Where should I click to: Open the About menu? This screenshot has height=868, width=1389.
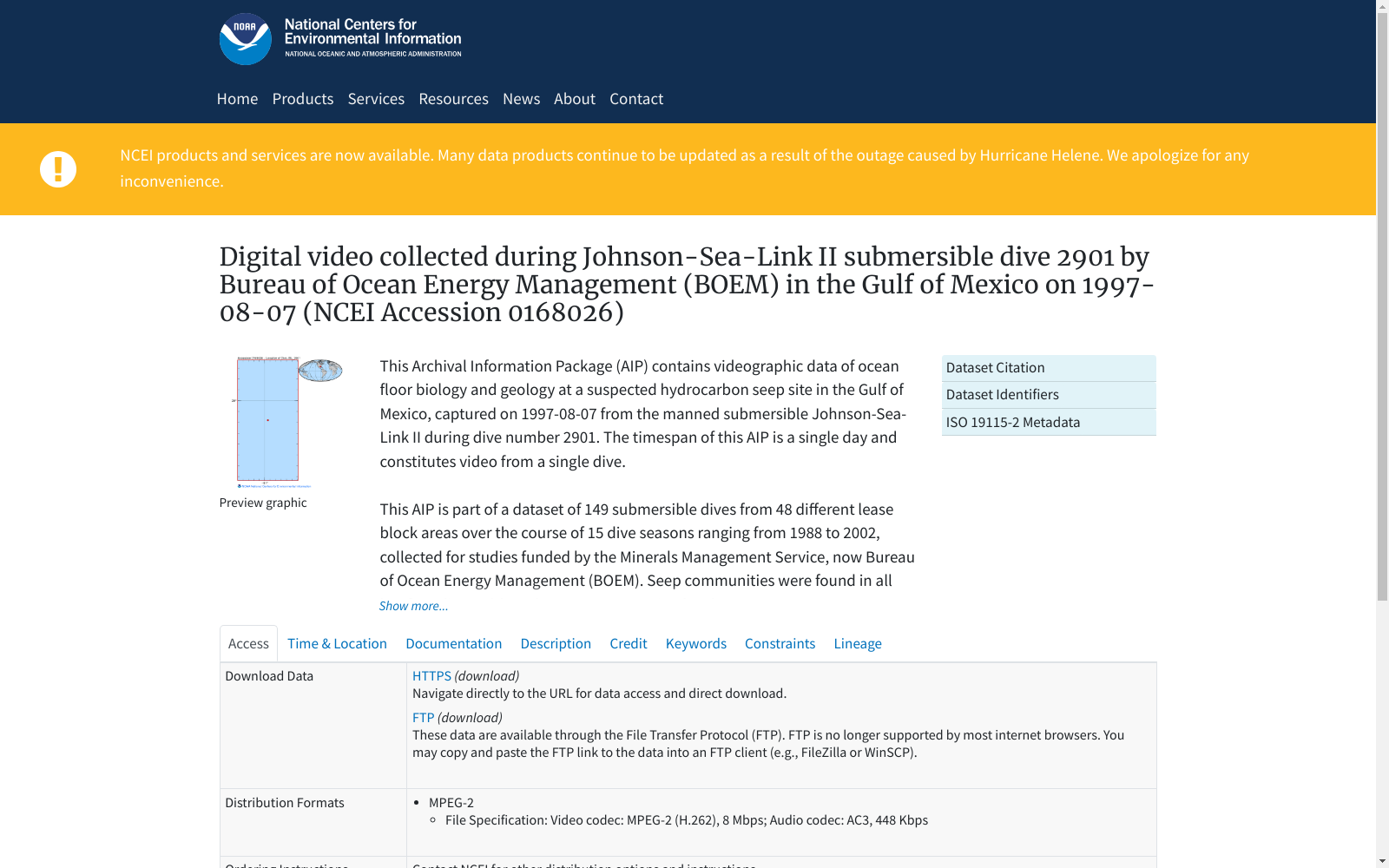point(575,99)
